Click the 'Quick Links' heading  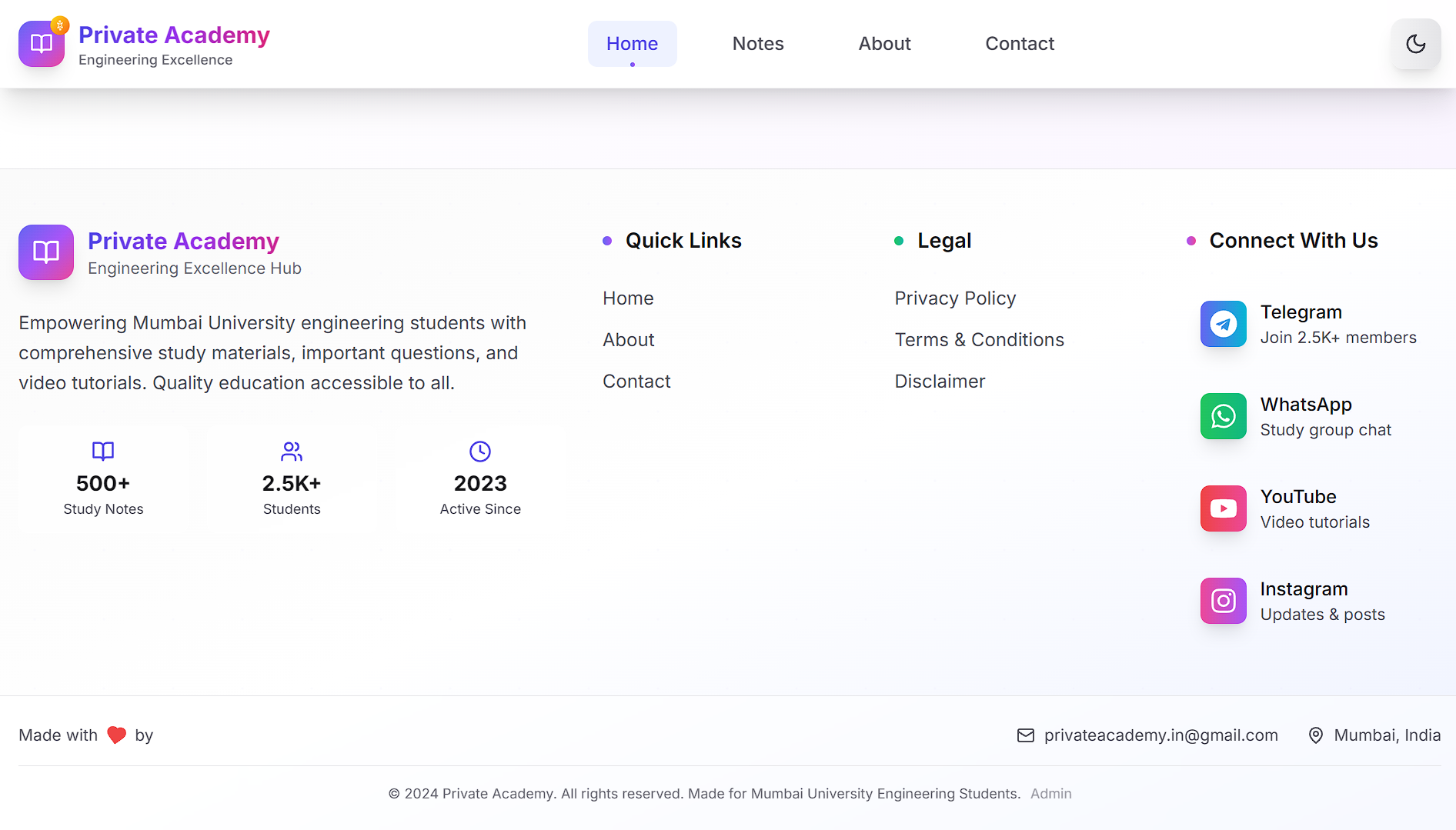(x=683, y=241)
